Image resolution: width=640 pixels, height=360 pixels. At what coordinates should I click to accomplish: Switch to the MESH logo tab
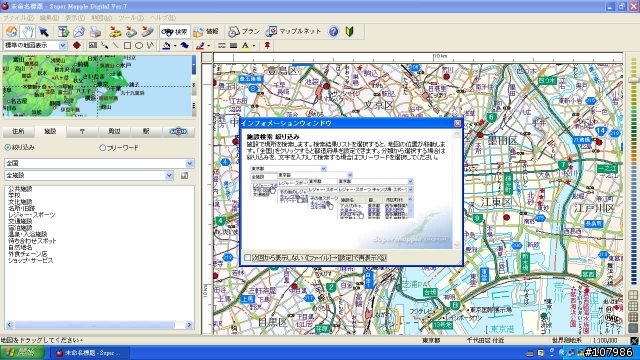click(178, 131)
